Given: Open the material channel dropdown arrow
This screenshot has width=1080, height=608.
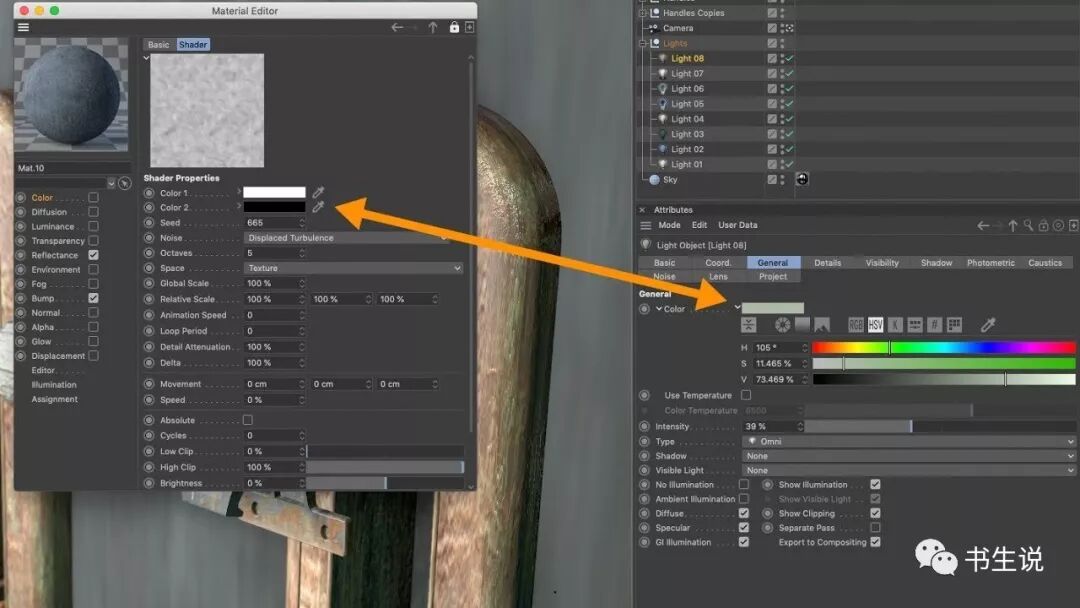Looking at the screenshot, I should pyautogui.click(x=111, y=183).
